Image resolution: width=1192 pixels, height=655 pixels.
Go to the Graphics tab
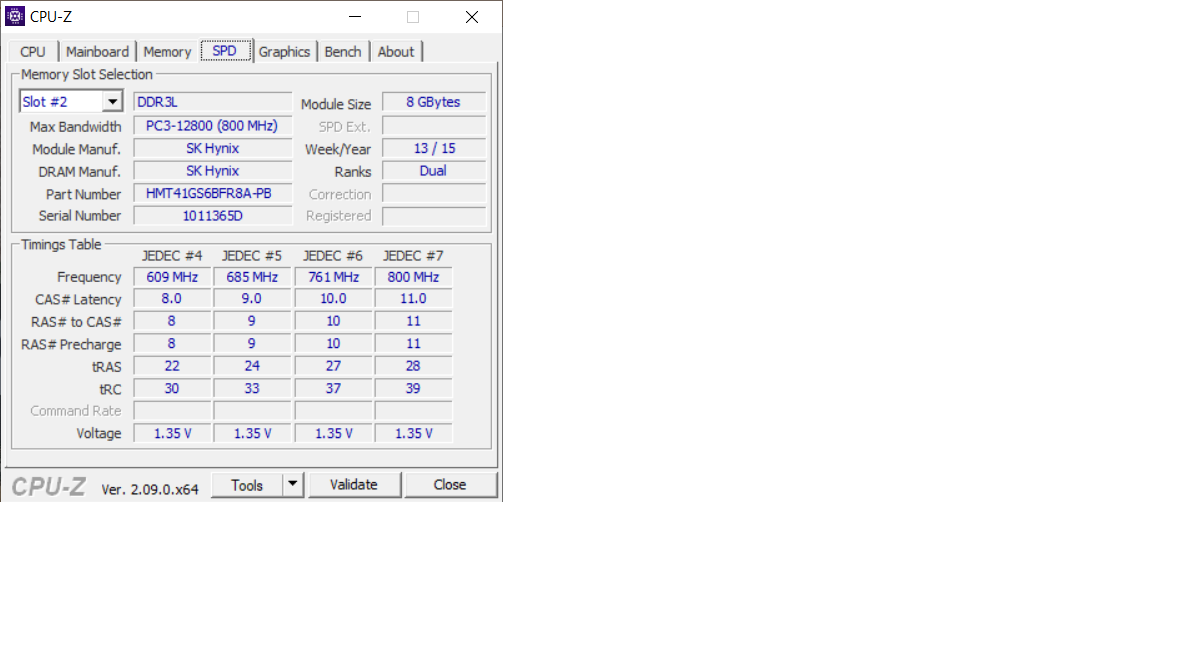pyautogui.click(x=284, y=52)
